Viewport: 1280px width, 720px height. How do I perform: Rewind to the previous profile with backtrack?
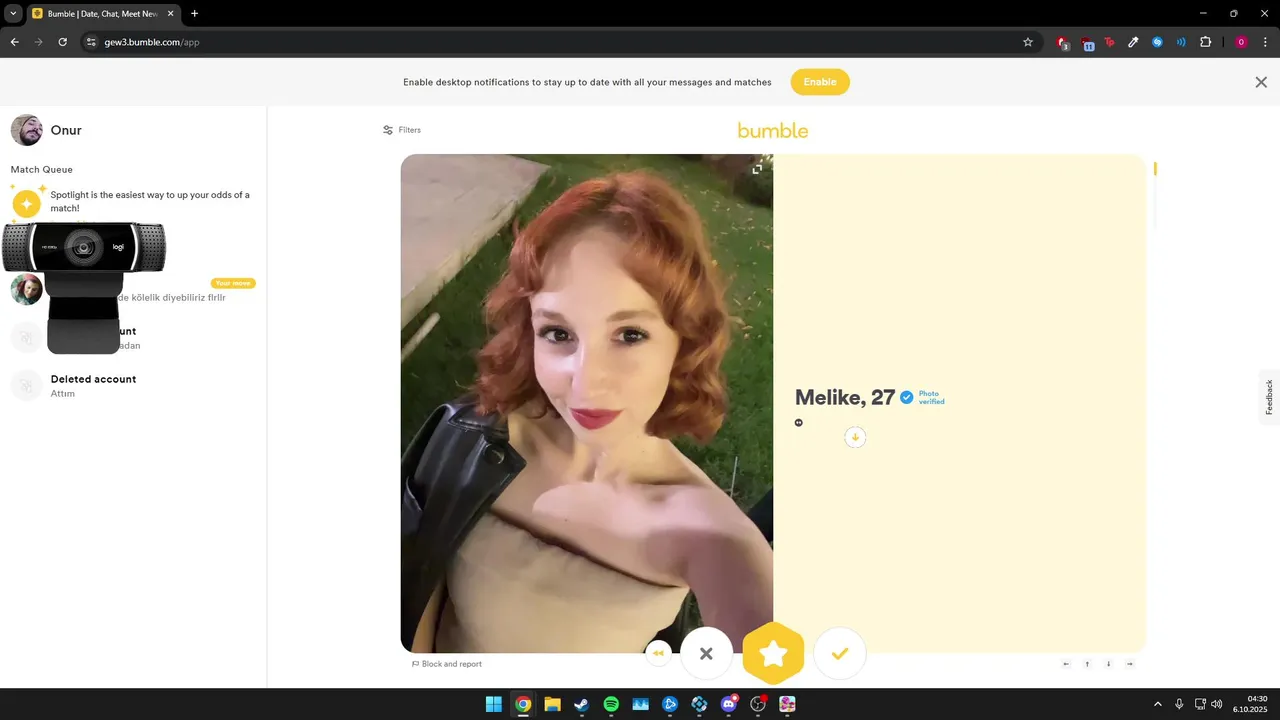(x=658, y=653)
